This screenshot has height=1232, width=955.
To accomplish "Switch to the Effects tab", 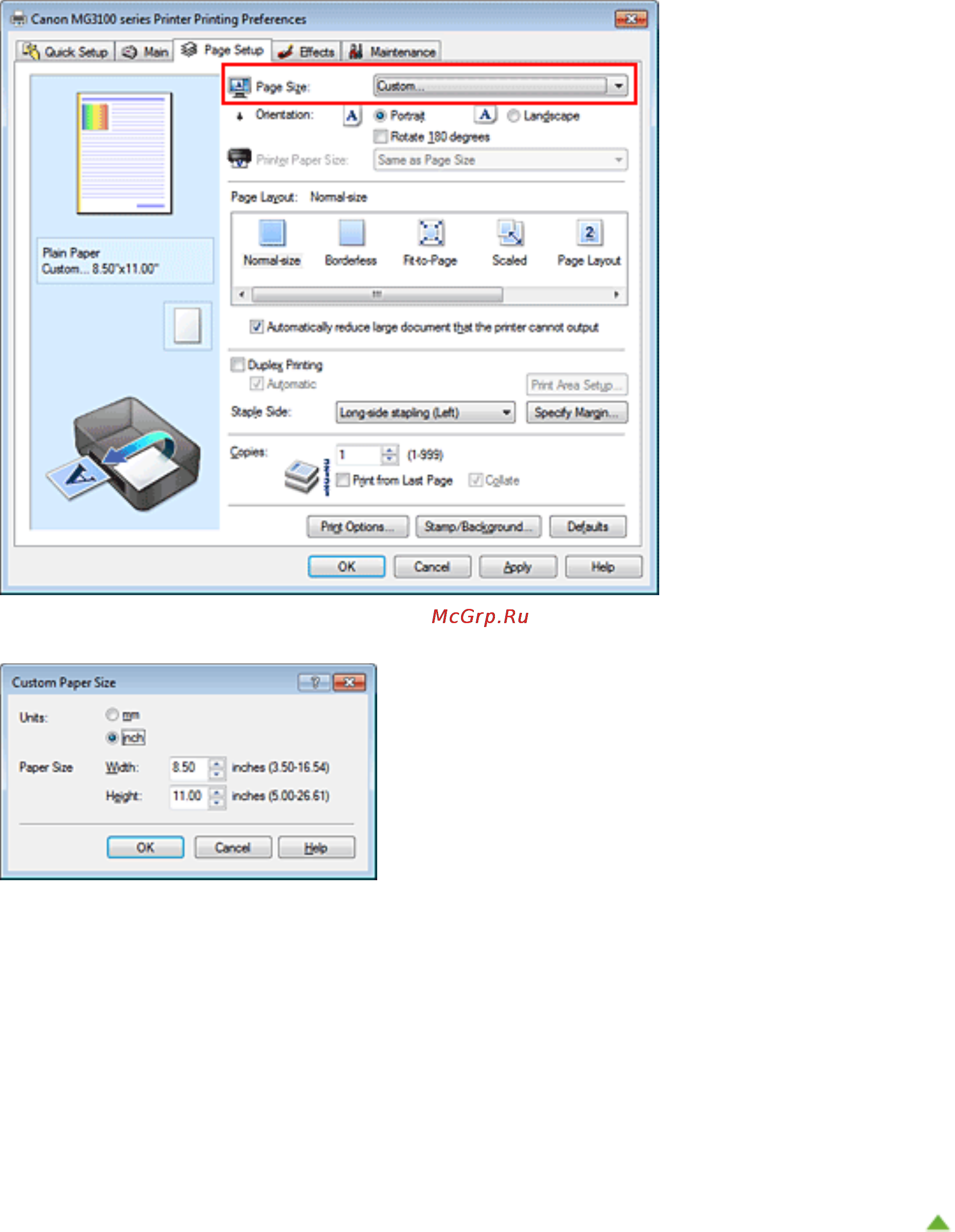I will click(x=307, y=52).
